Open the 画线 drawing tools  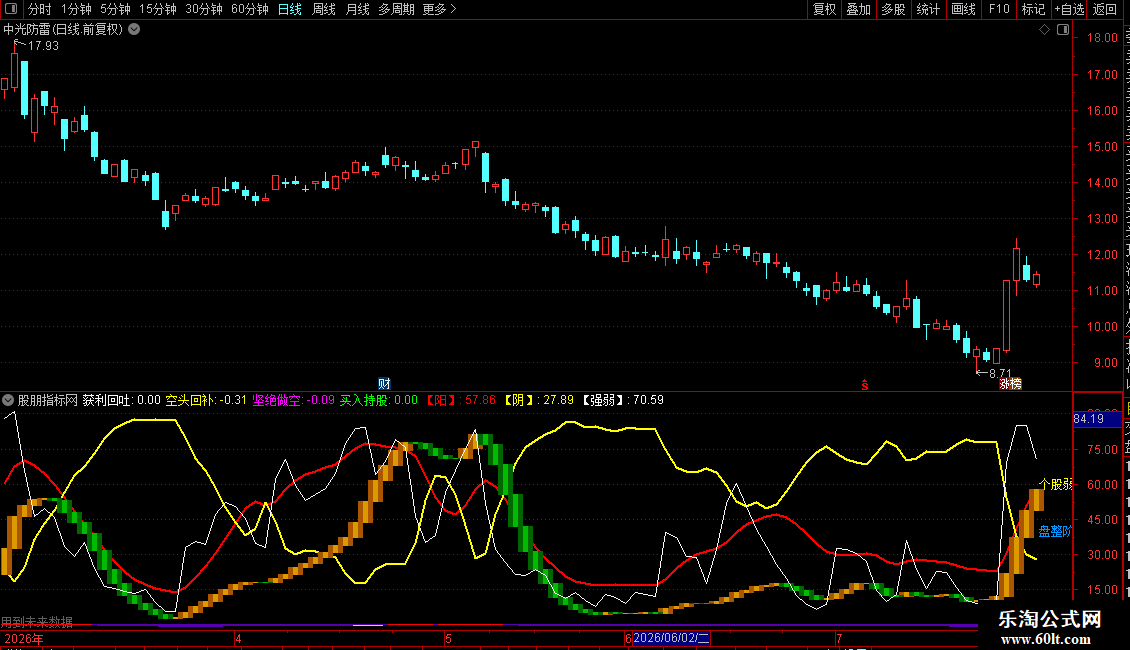click(964, 9)
